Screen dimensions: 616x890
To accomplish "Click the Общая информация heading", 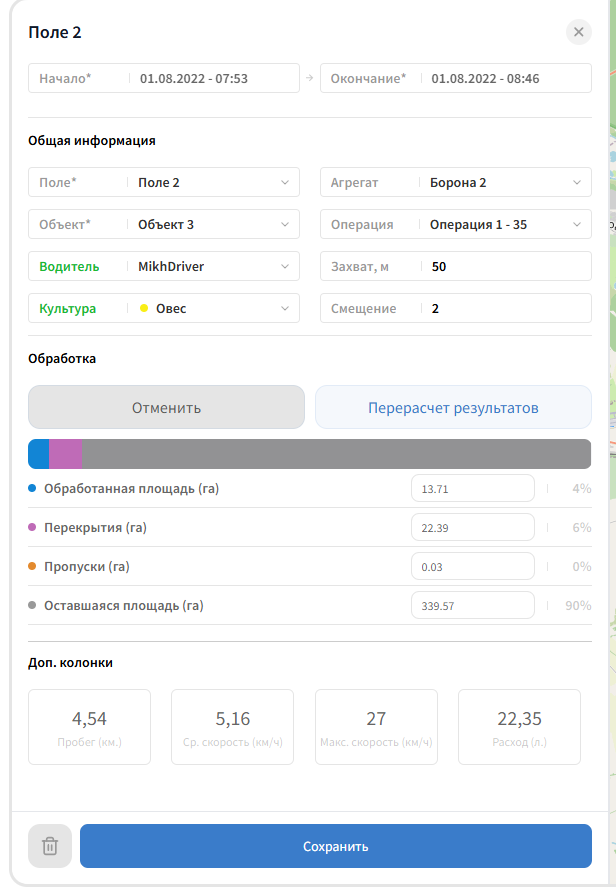I will pos(92,141).
